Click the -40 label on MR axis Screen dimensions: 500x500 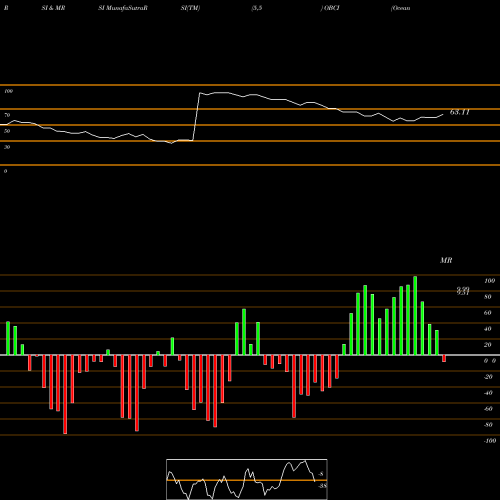[x=488, y=393]
